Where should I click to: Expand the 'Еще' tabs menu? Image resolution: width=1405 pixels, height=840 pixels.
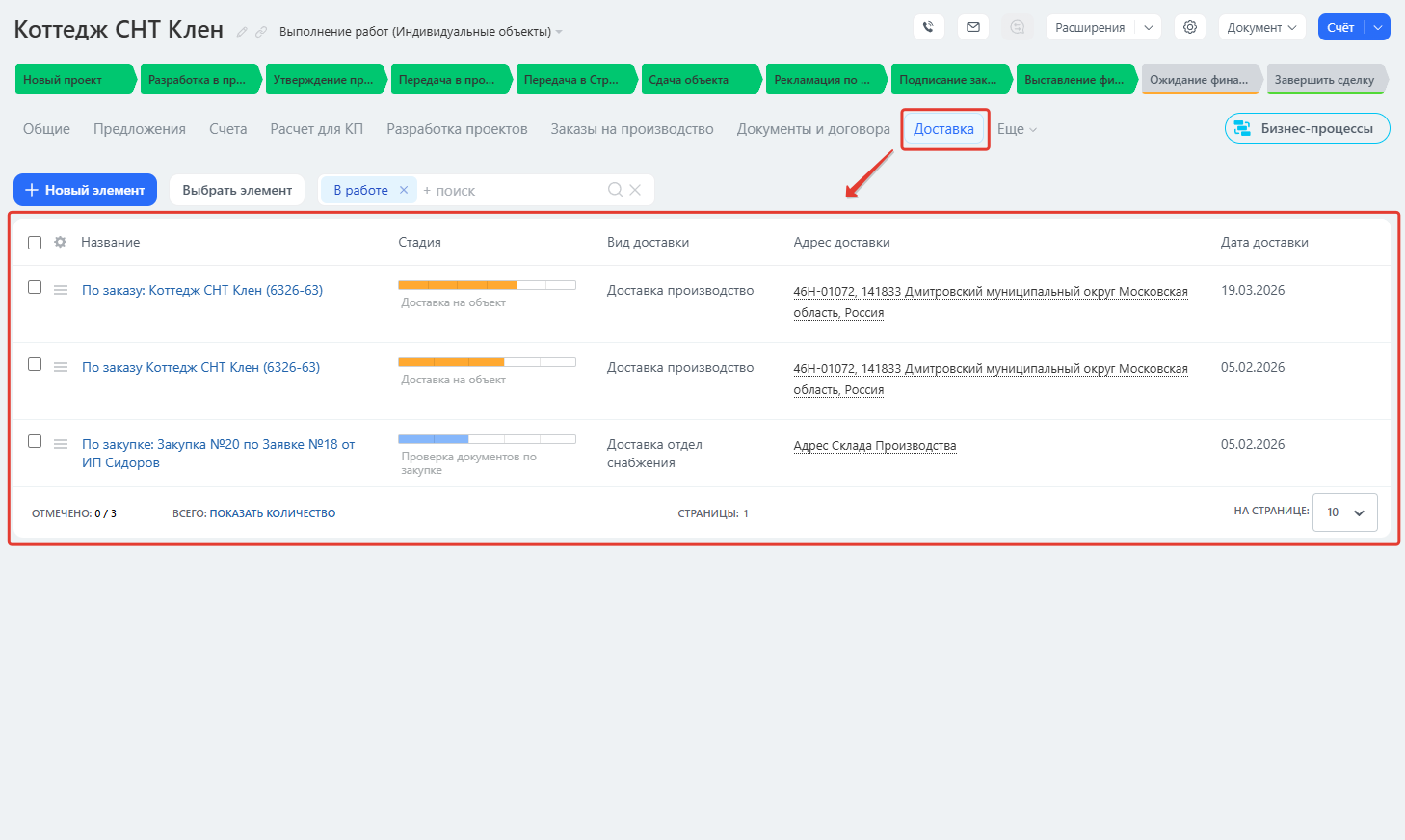point(1017,129)
